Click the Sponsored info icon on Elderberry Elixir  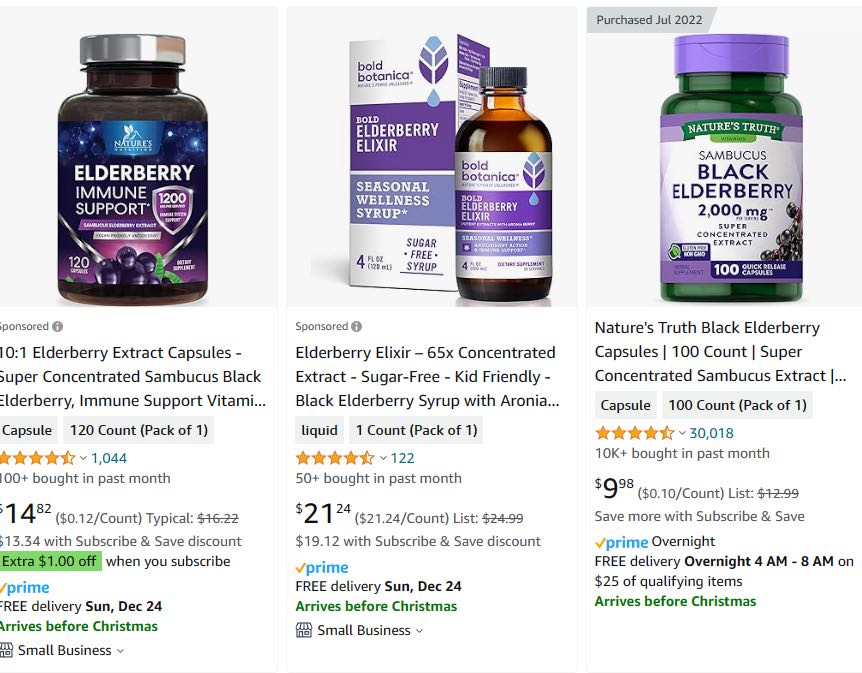356,327
